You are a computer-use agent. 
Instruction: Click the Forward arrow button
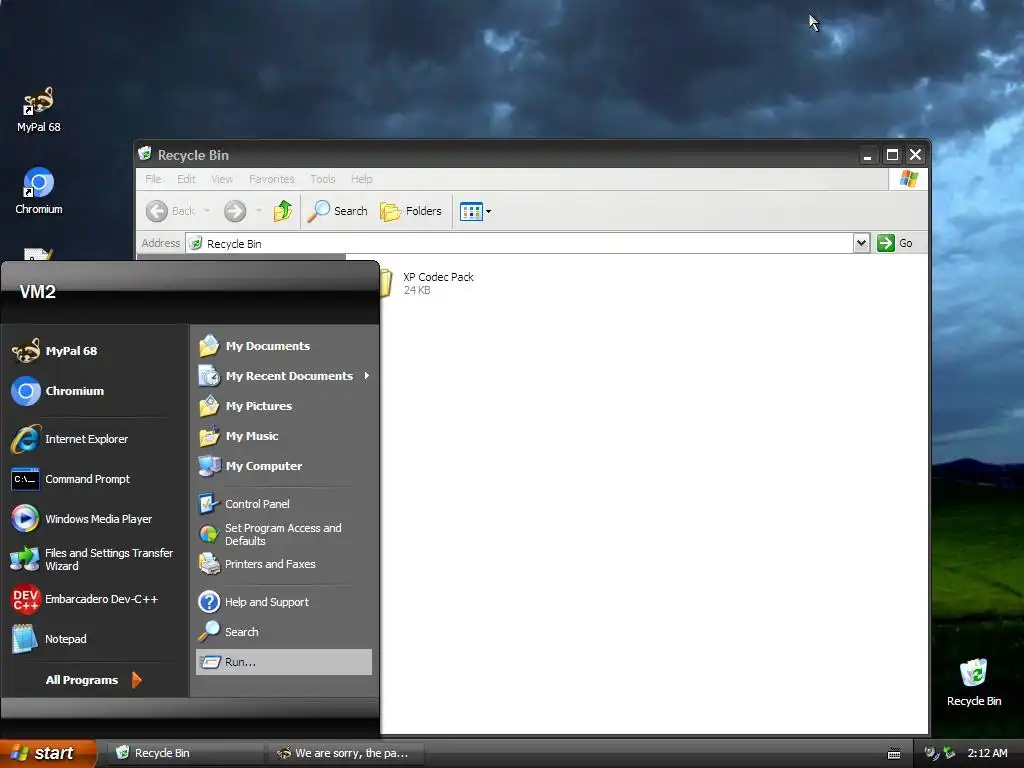tap(235, 211)
